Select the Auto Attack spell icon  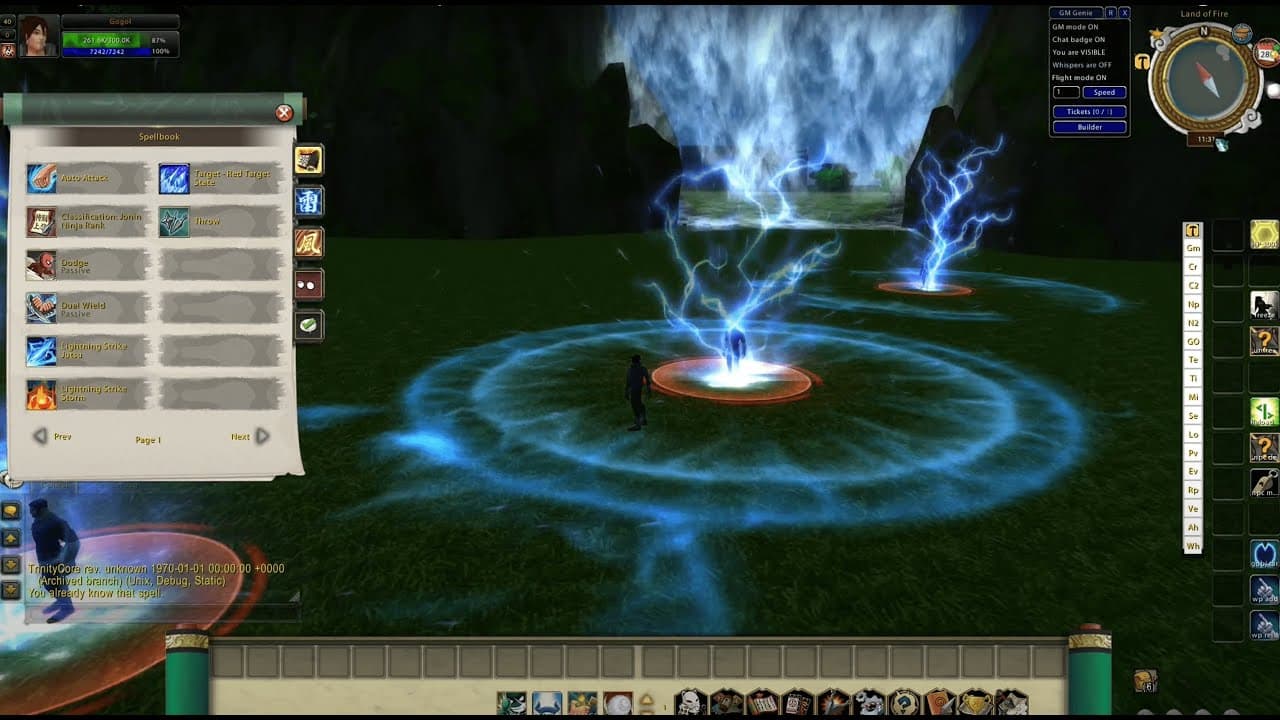[x=42, y=179]
